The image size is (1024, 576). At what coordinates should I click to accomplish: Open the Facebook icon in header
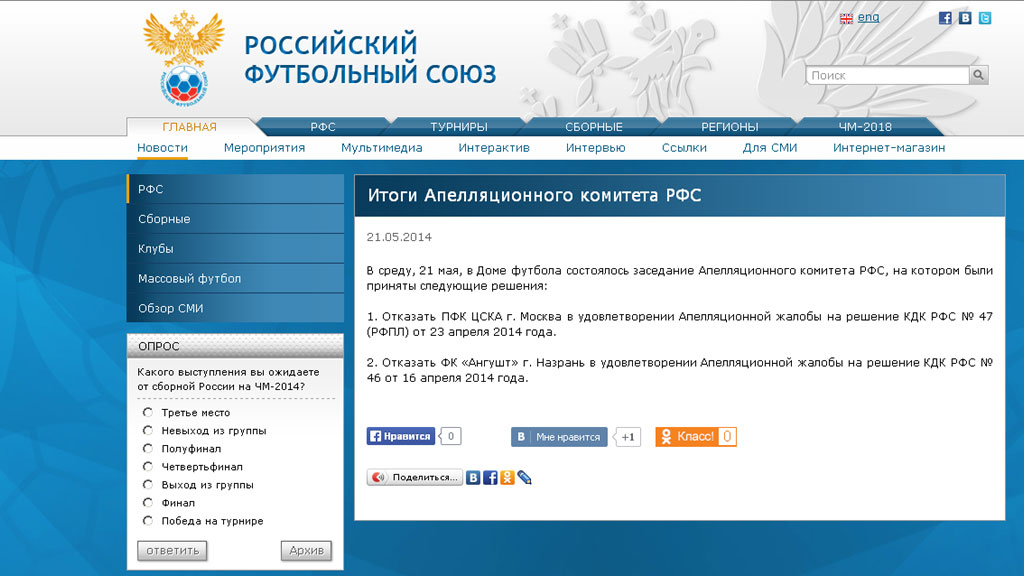[x=945, y=18]
